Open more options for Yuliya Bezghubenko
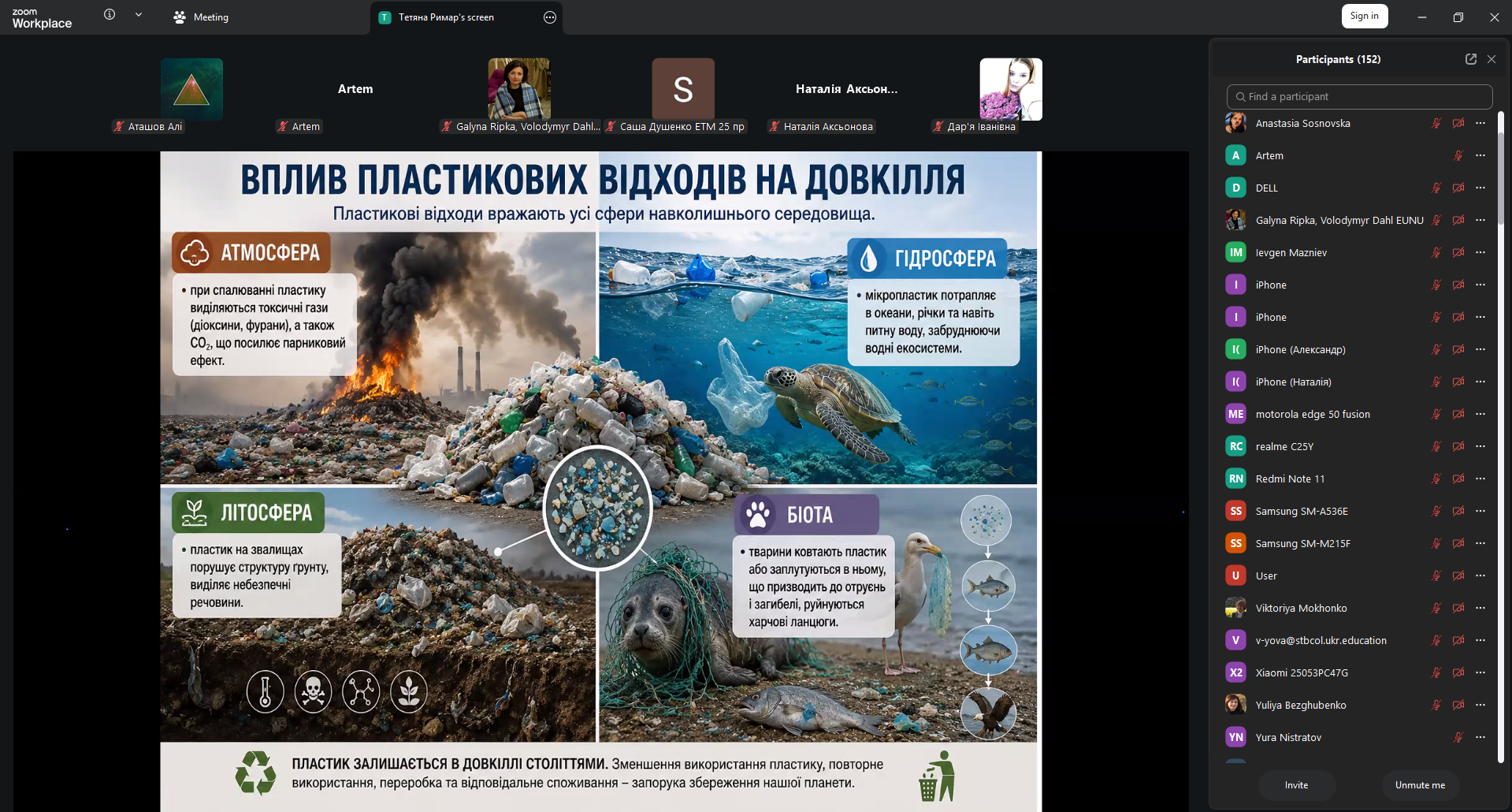The width and height of the screenshot is (1512, 812). [x=1480, y=705]
